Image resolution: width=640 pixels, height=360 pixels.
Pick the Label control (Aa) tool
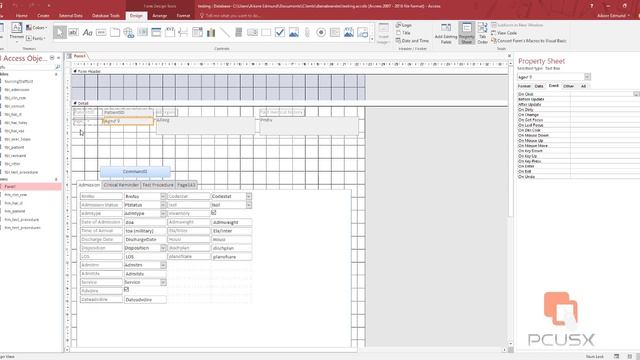point(87,32)
